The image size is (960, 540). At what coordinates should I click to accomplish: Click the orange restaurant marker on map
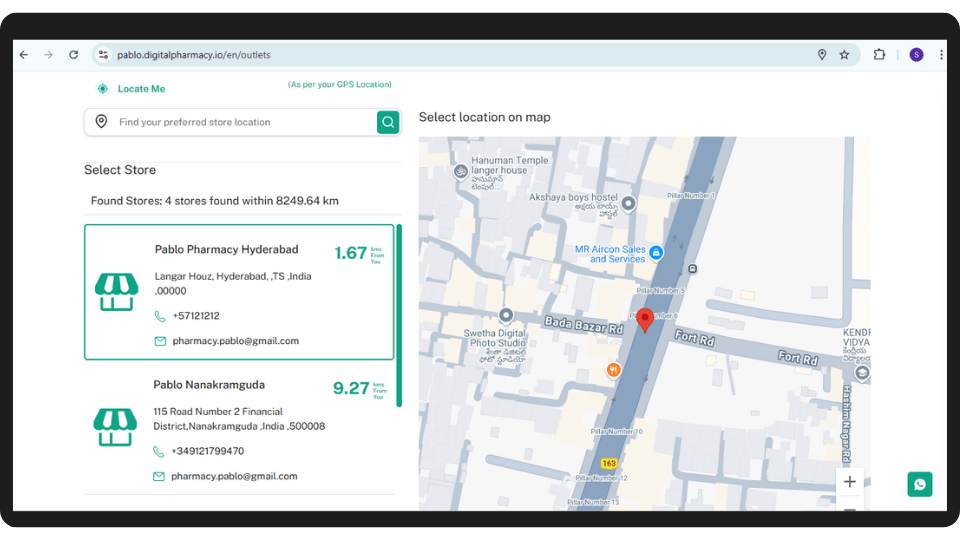pyautogui.click(x=613, y=370)
